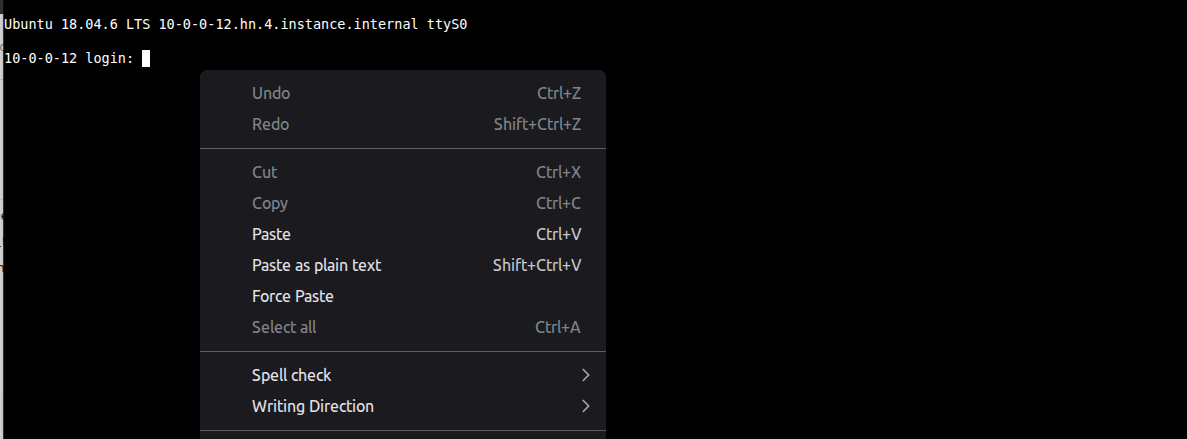Click the 'Ubuntu 18.04.6 LTS' banner text
The width and height of the screenshot is (1187, 439).
click(77, 24)
